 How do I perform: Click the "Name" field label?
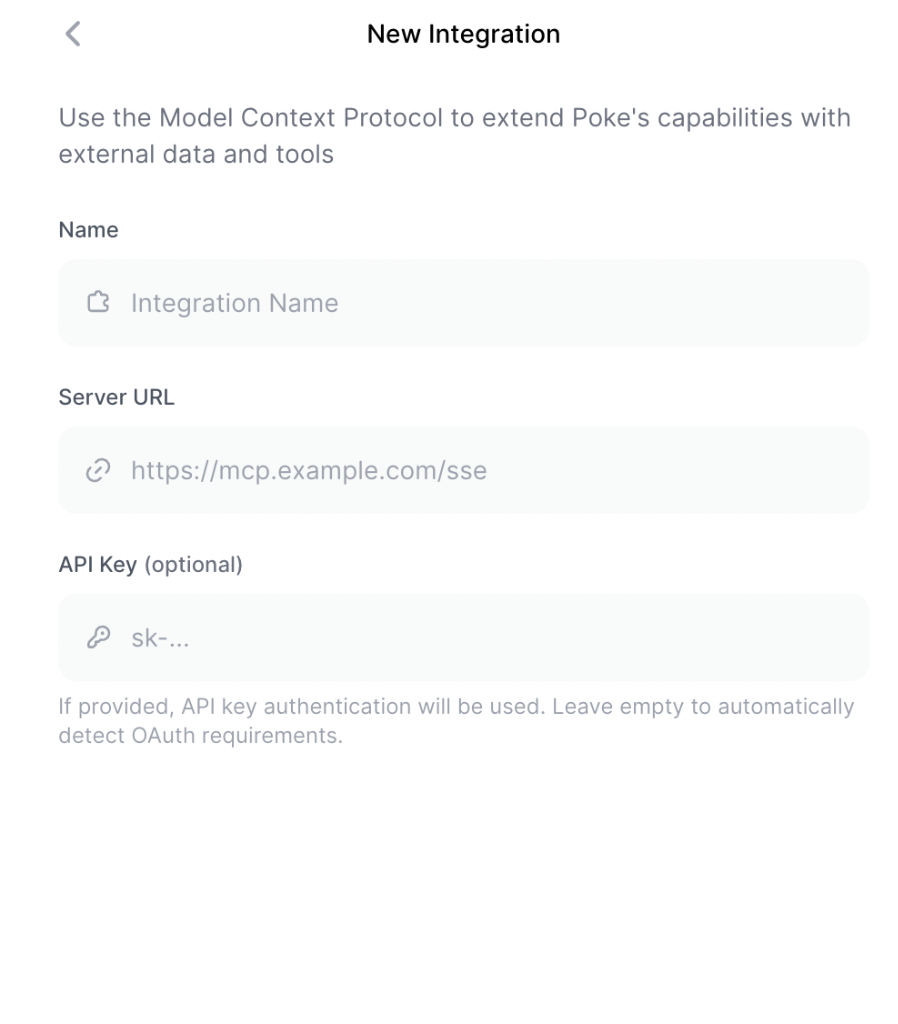pyautogui.click(x=88, y=230)
